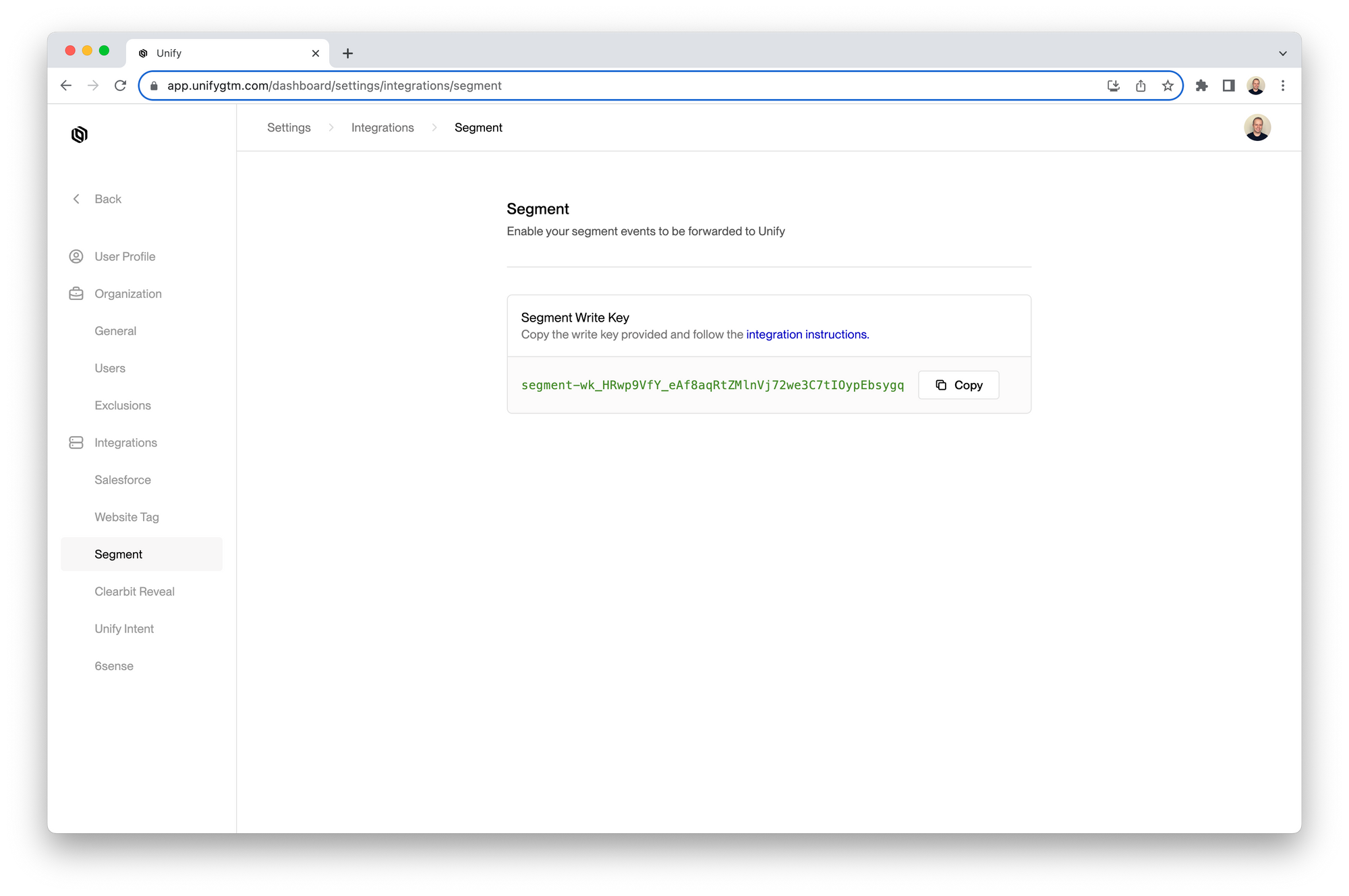Open Chrome three-dot menu

[1283, 86]
